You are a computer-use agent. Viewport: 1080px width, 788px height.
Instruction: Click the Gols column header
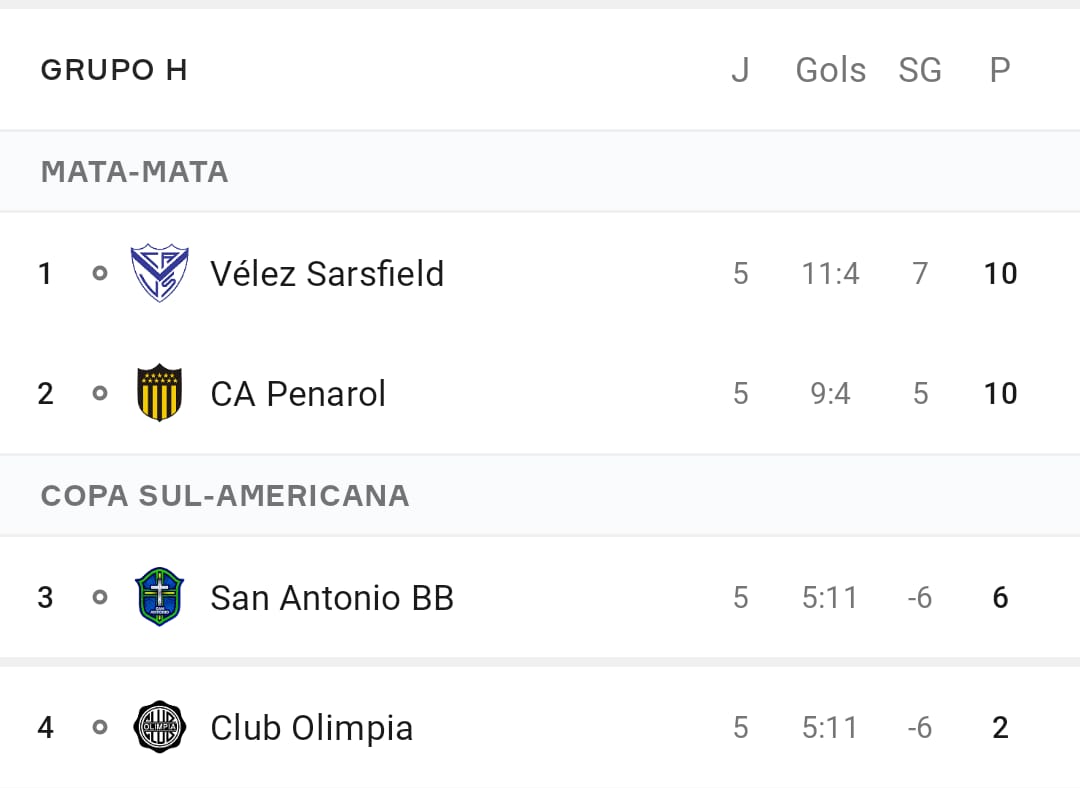831,70
